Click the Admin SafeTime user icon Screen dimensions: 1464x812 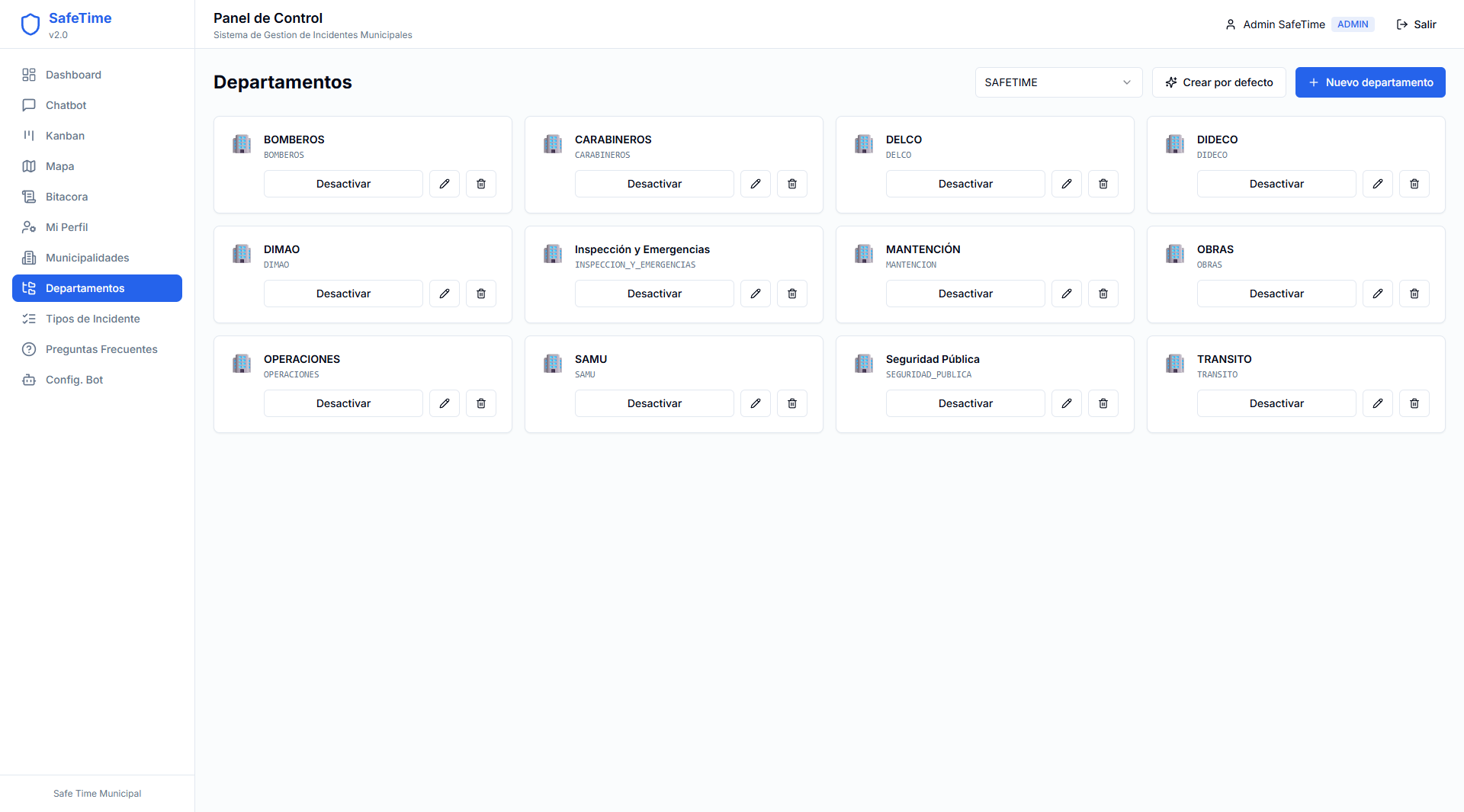(1231, 24)
